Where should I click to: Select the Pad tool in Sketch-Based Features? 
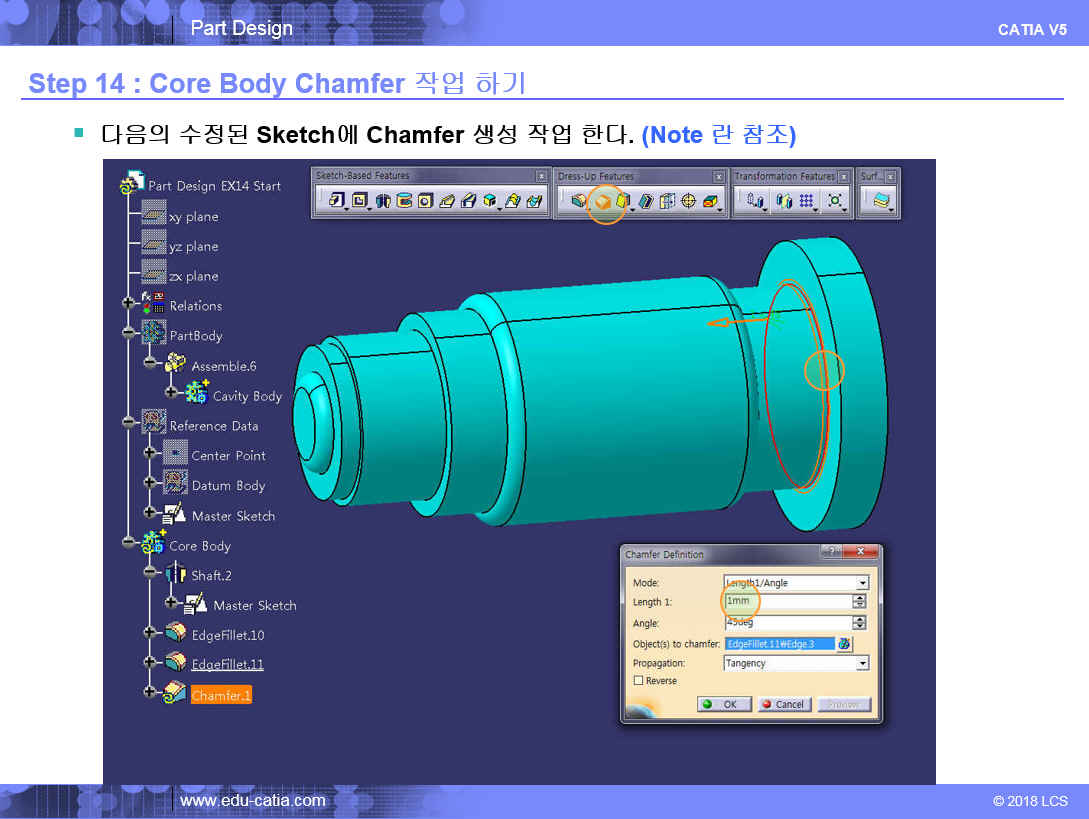[337, 201]
